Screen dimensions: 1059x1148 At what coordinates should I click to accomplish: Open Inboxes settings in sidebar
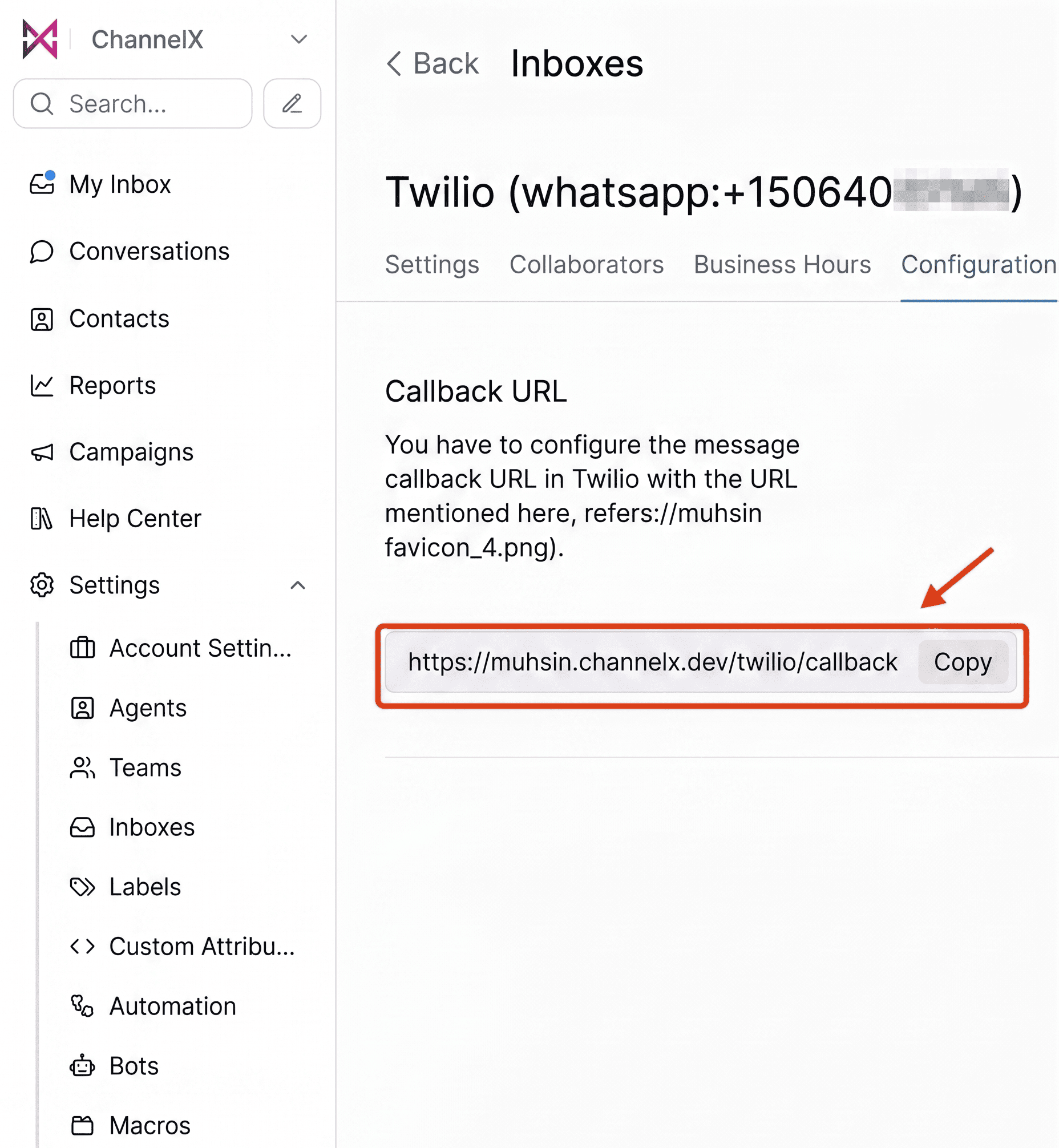[152, 827]
